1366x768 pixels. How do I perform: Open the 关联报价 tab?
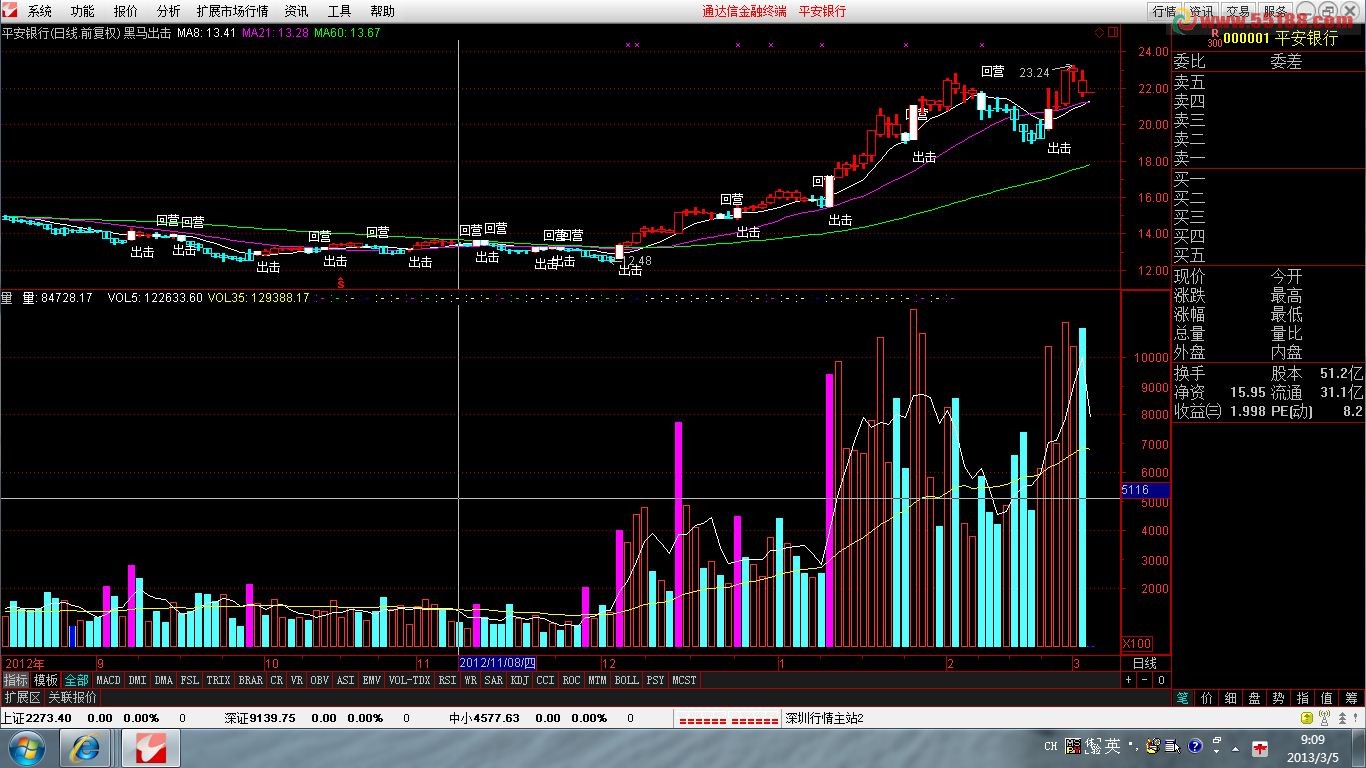[73, 697]
